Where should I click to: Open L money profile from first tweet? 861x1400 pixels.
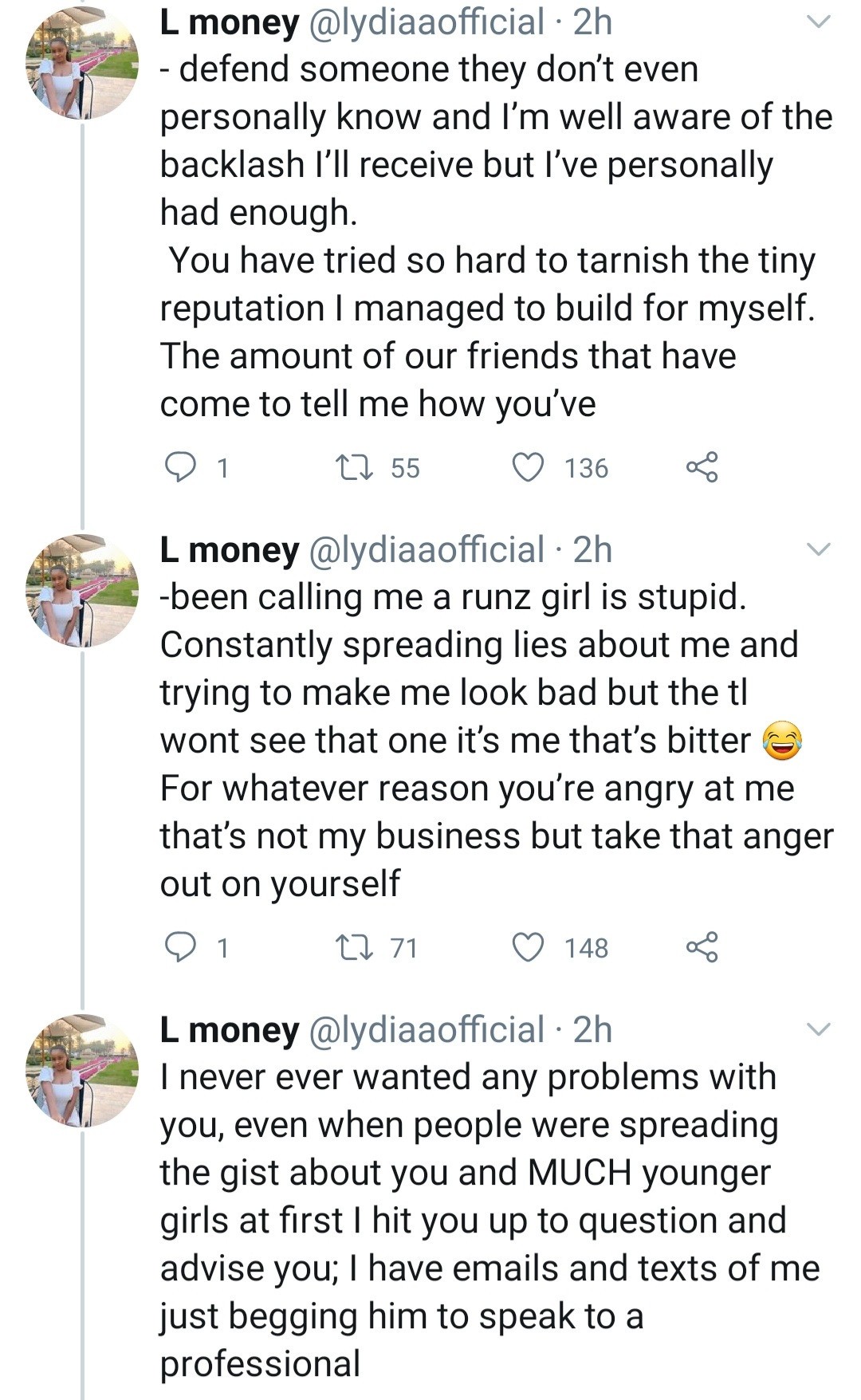point(230,22)
